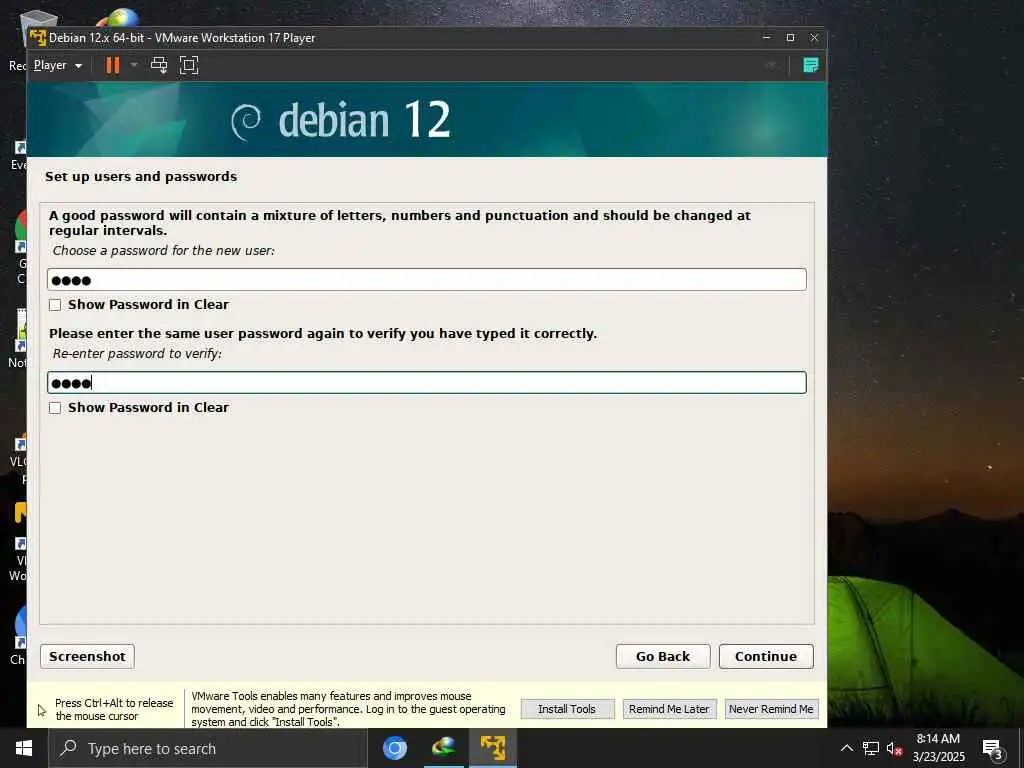Choose Remind Me Later for VMware Tools
Viewport: 1024px width, 768px height.
[669, 709]
